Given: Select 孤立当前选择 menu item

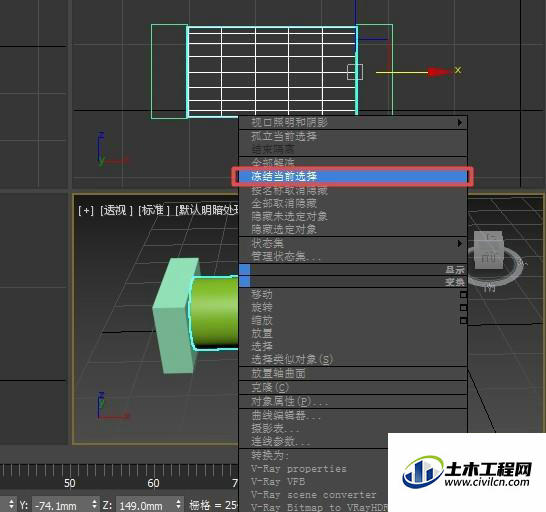Looking at the screenshot, I should 353,136.
